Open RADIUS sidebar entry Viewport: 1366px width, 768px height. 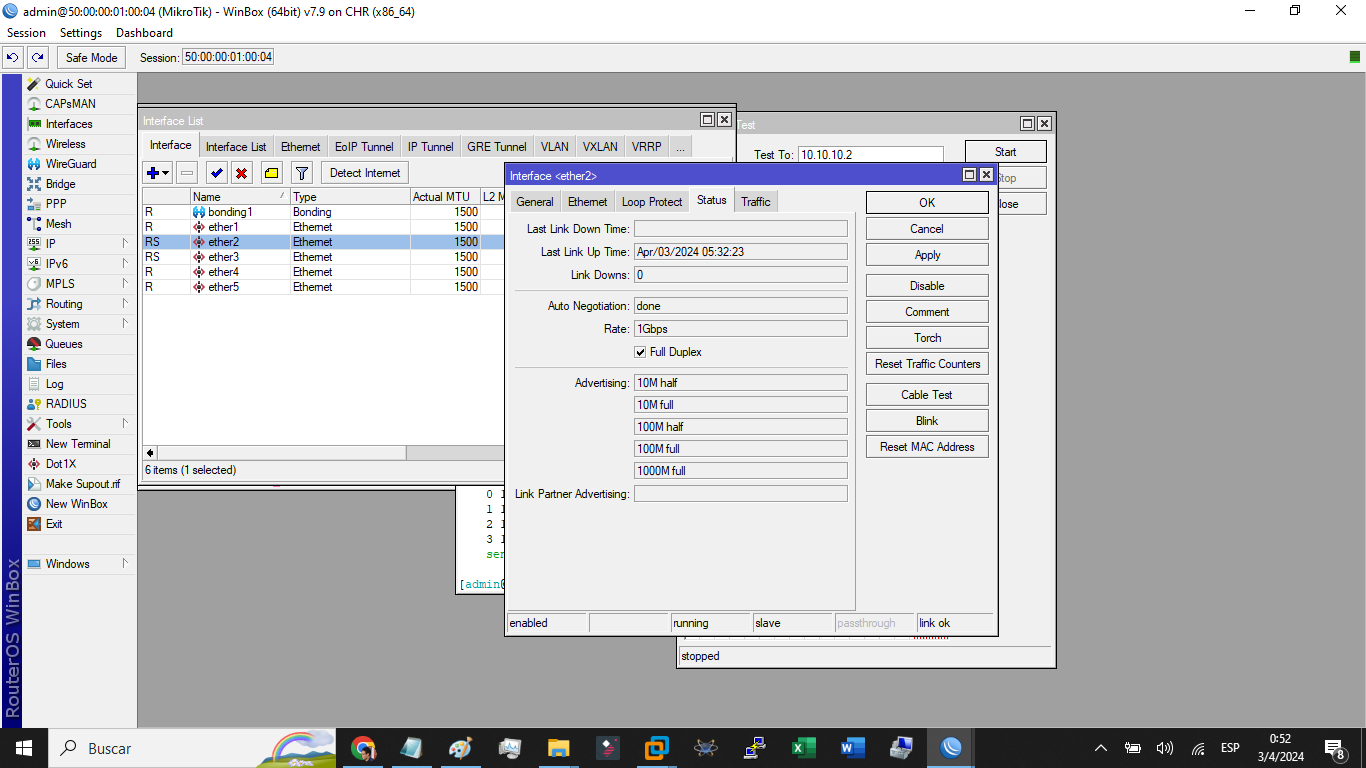click(x=66, y=404)
